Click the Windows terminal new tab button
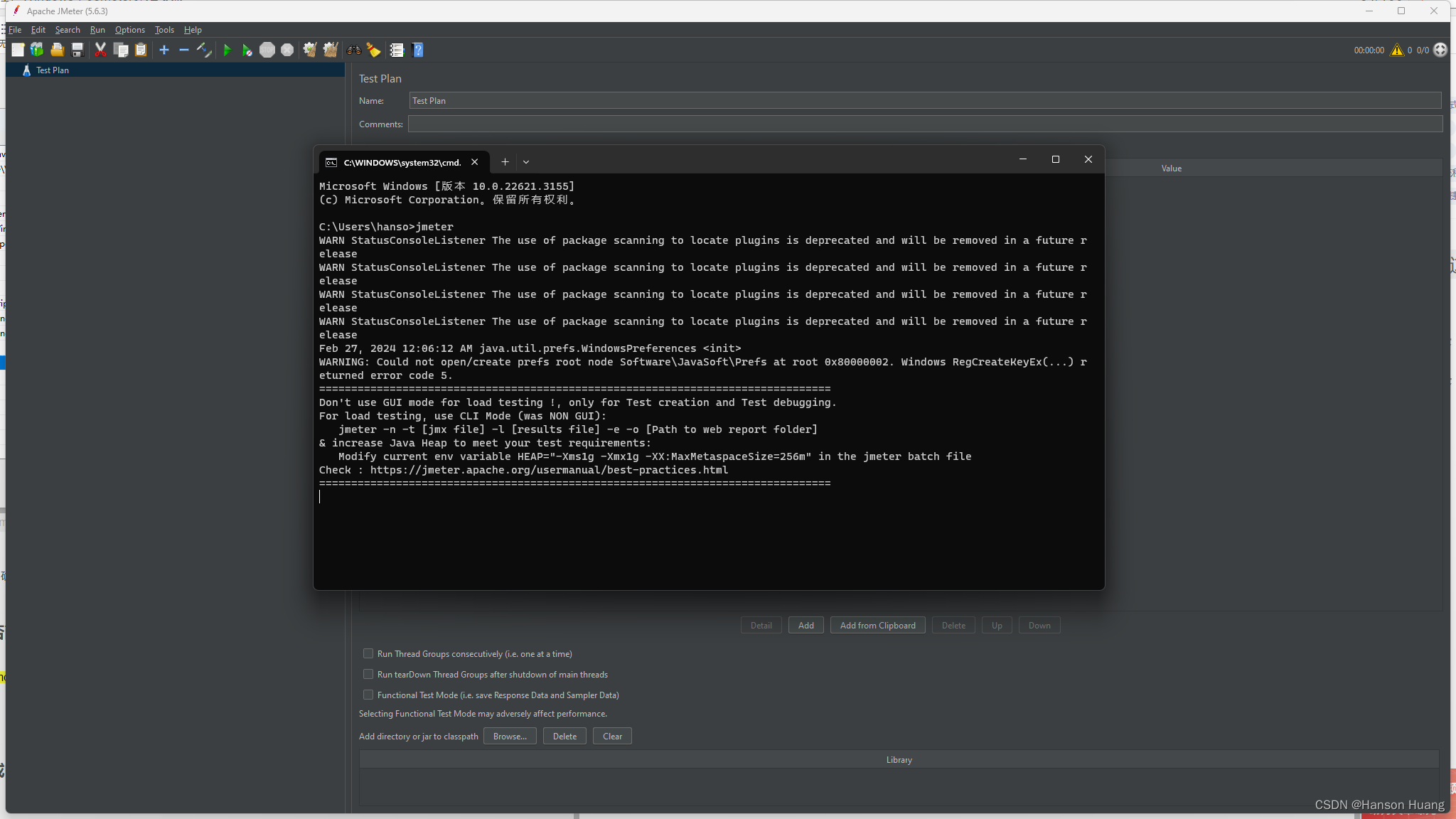Screen dimensions: 1456x819 coord(505,161)
